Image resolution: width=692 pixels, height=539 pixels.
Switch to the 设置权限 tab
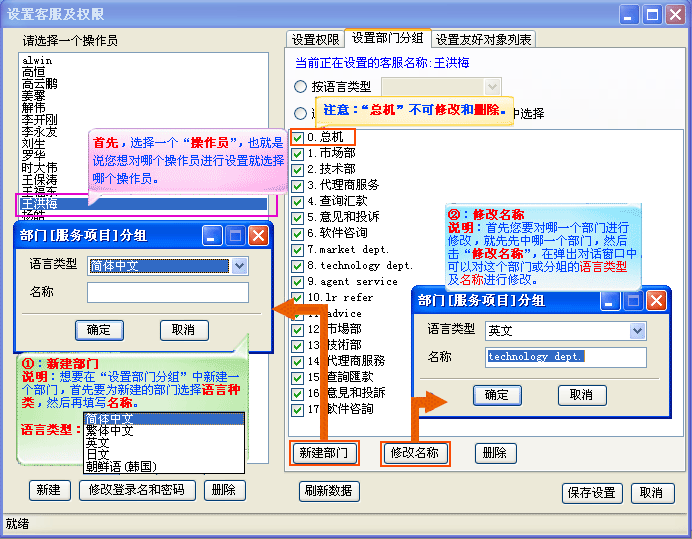[316, 40]
